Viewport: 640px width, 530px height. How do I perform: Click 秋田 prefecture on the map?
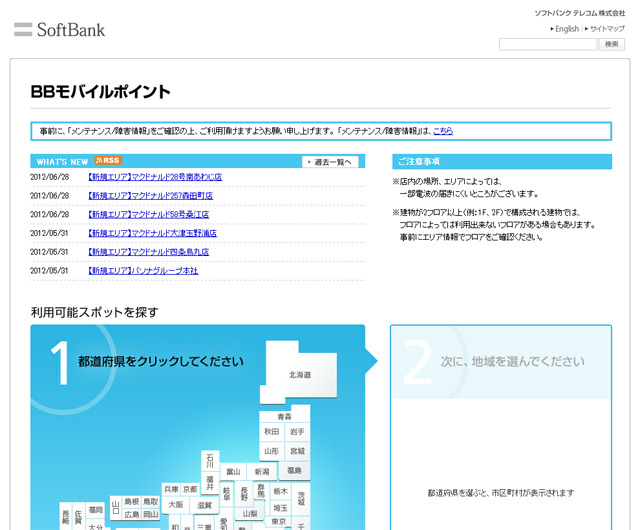[272, 431]
